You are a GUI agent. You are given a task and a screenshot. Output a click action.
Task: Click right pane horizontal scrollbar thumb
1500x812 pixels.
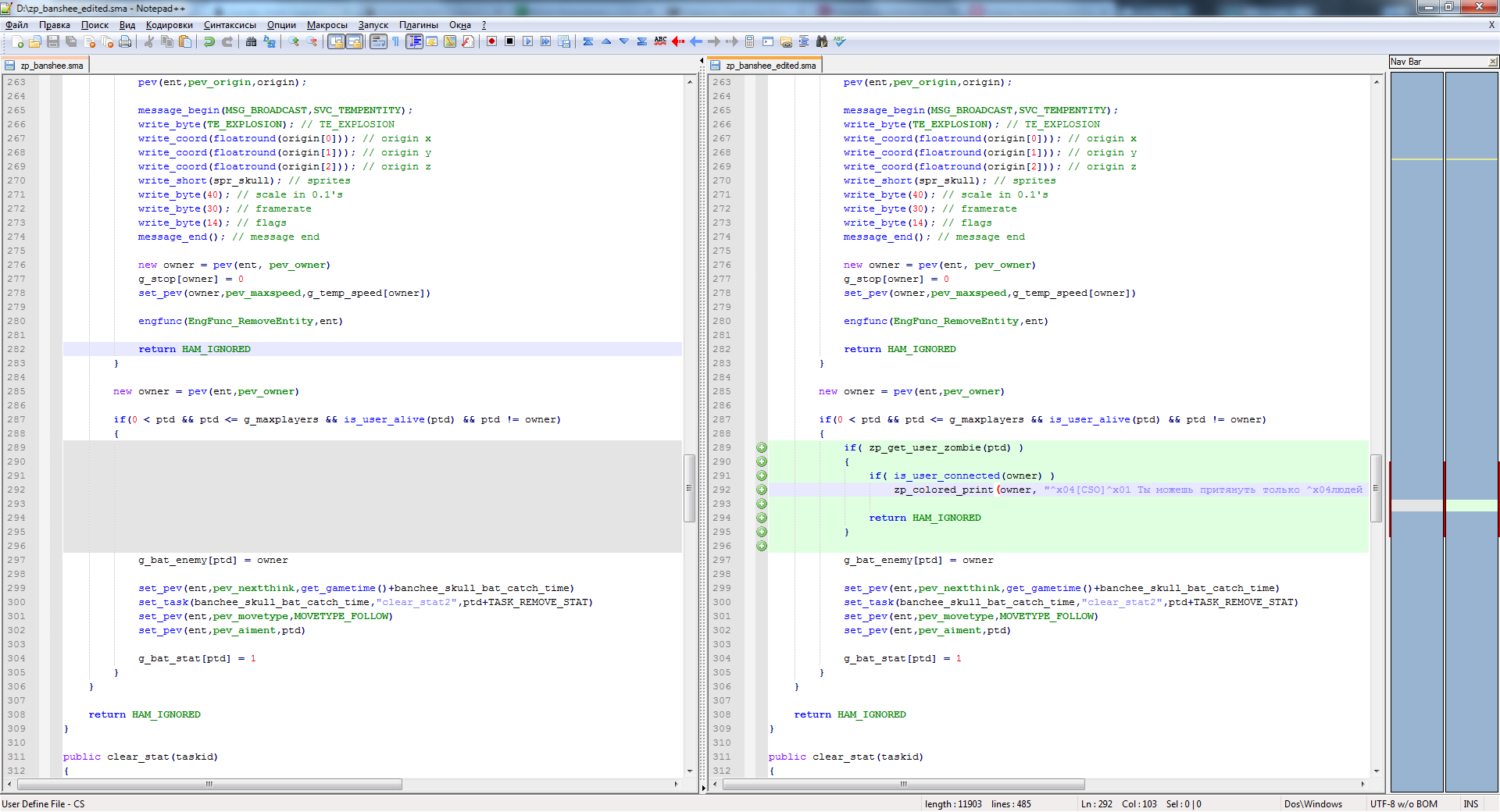(903, 784)
